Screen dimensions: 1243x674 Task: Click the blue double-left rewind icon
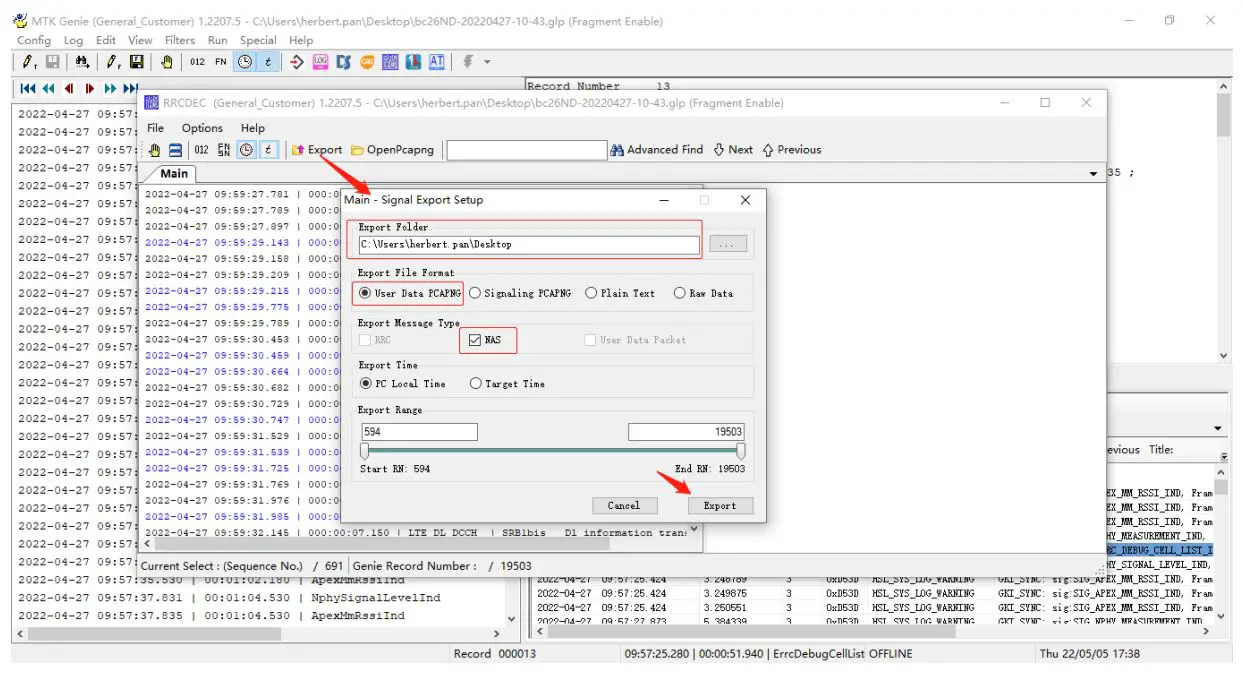(49, 88)
